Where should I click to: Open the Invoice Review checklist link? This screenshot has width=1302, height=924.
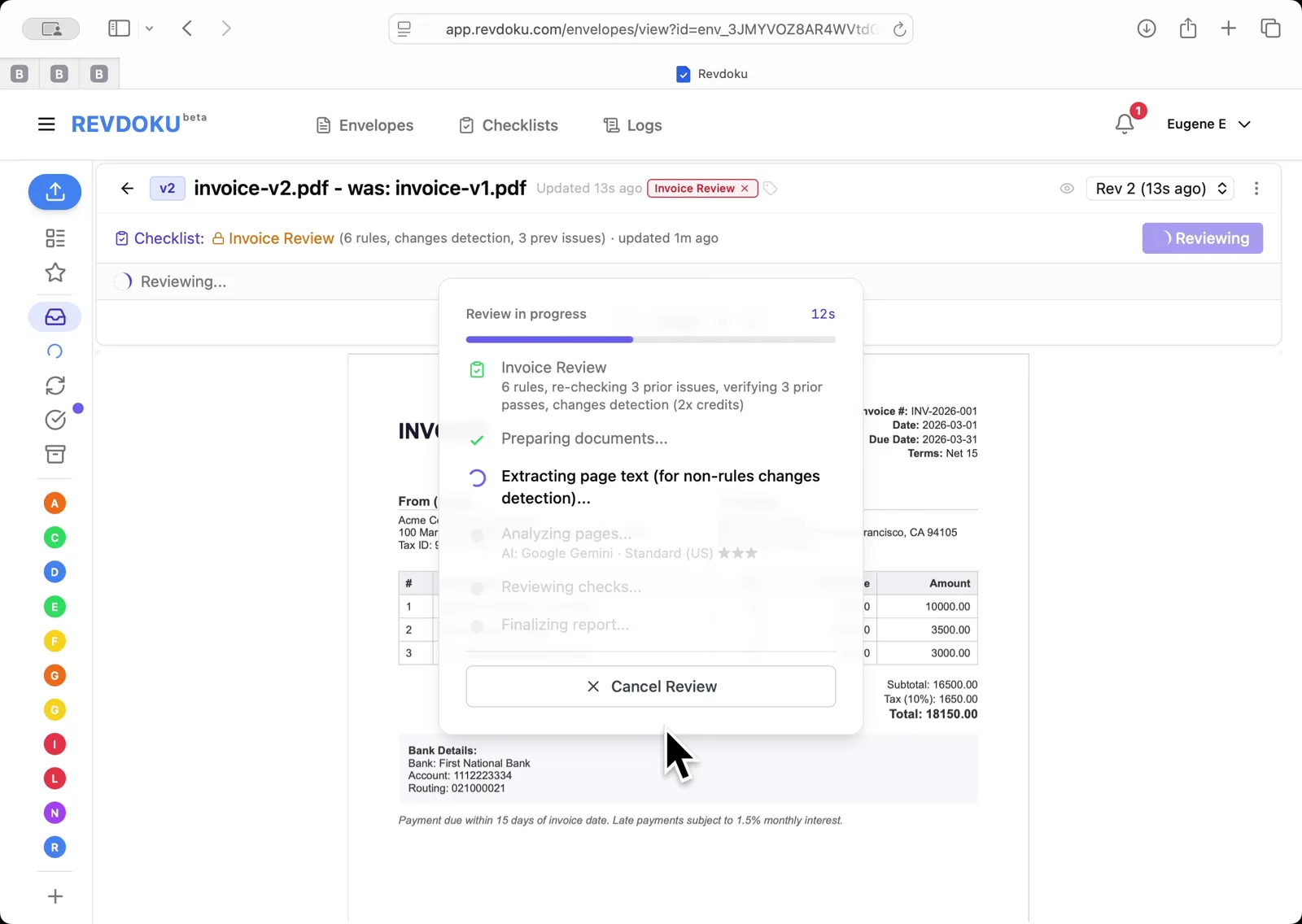click(280, 238)
